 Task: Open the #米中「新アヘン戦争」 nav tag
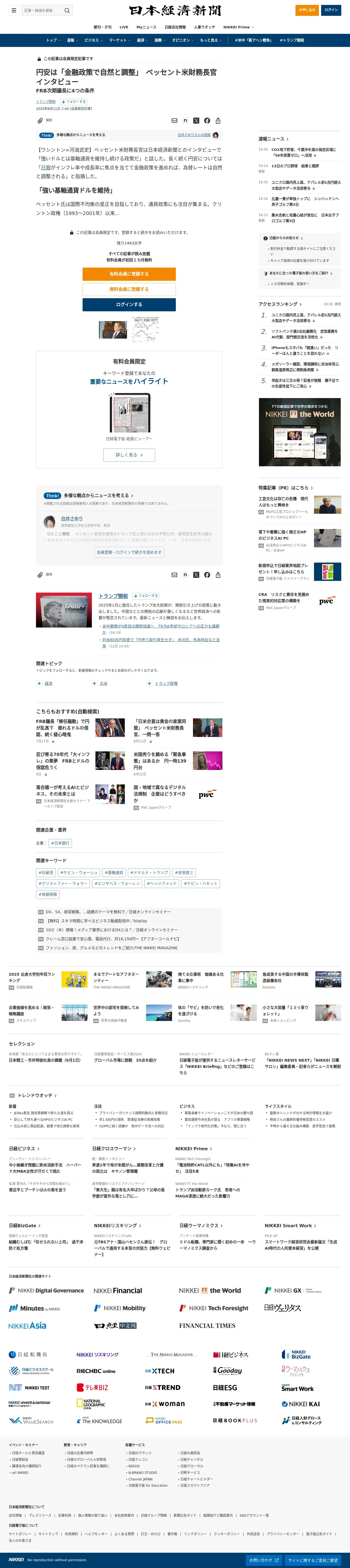click(x=254, y=40)
